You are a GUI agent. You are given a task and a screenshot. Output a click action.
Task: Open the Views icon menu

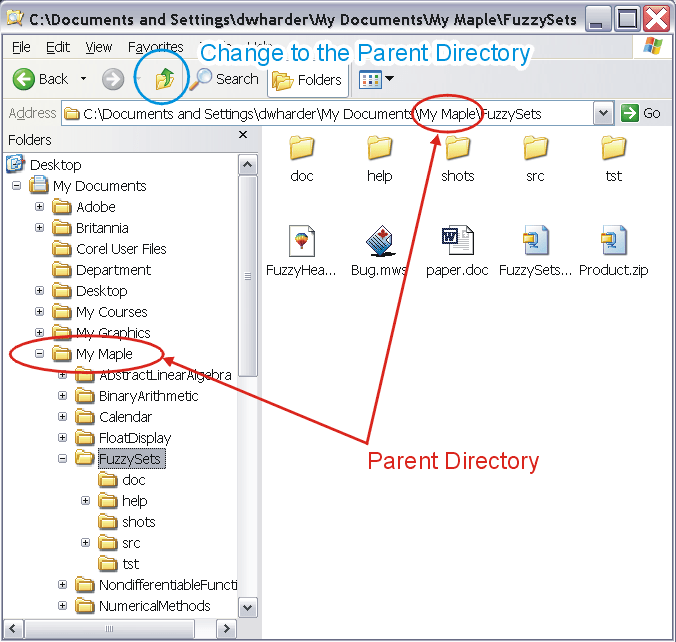click(370, 79)
